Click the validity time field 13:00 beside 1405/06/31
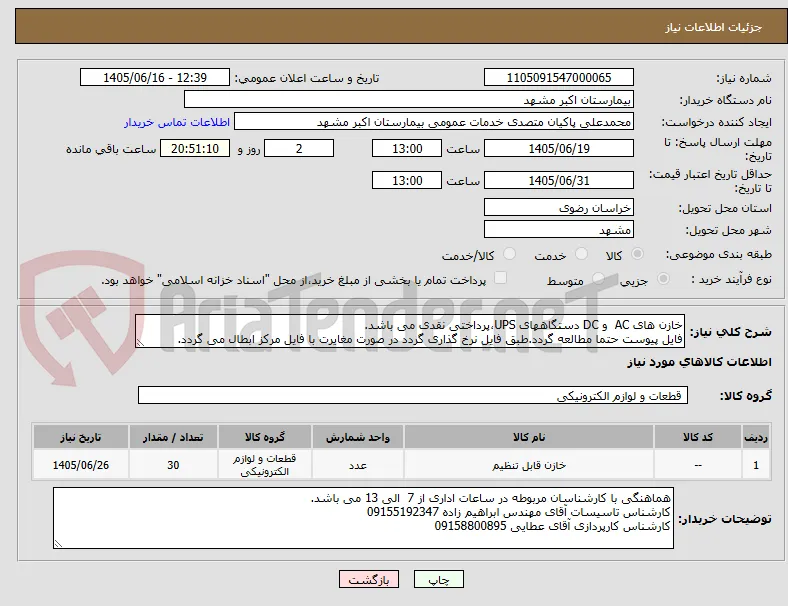The width and height of the screenshot is (788, 606). [x=407, y=180]
